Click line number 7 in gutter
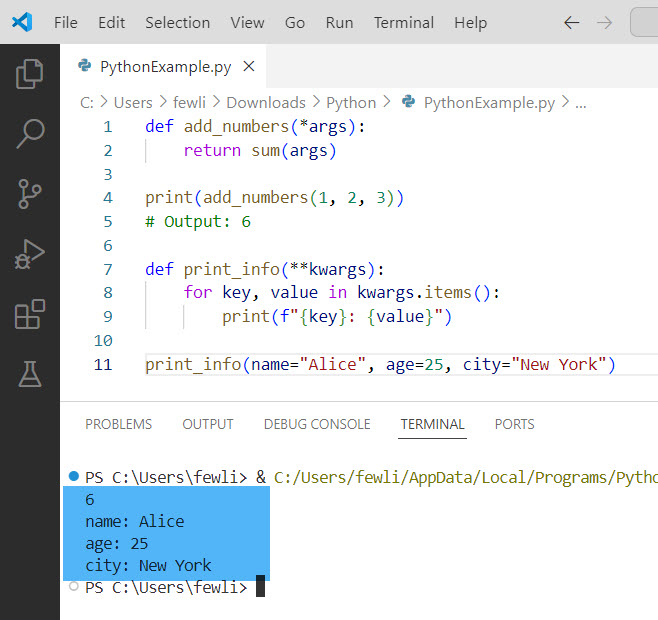This screenshot has width=658, height=620. (108, 269)
